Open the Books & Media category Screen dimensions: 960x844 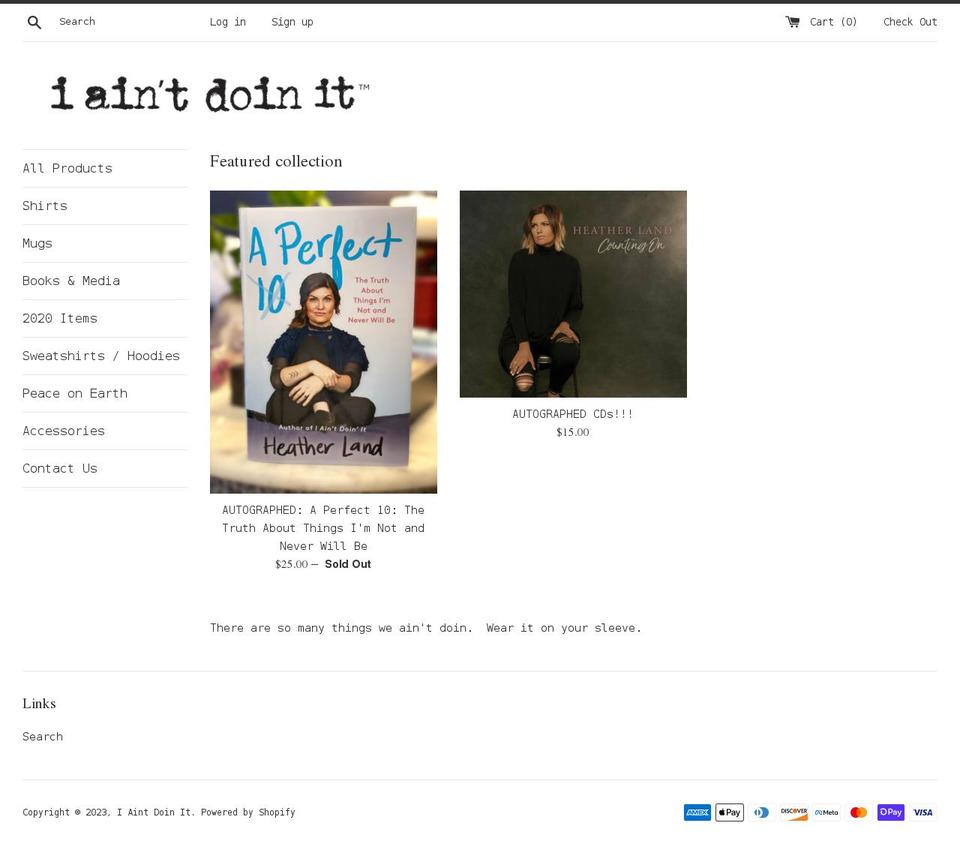point(71,280)
